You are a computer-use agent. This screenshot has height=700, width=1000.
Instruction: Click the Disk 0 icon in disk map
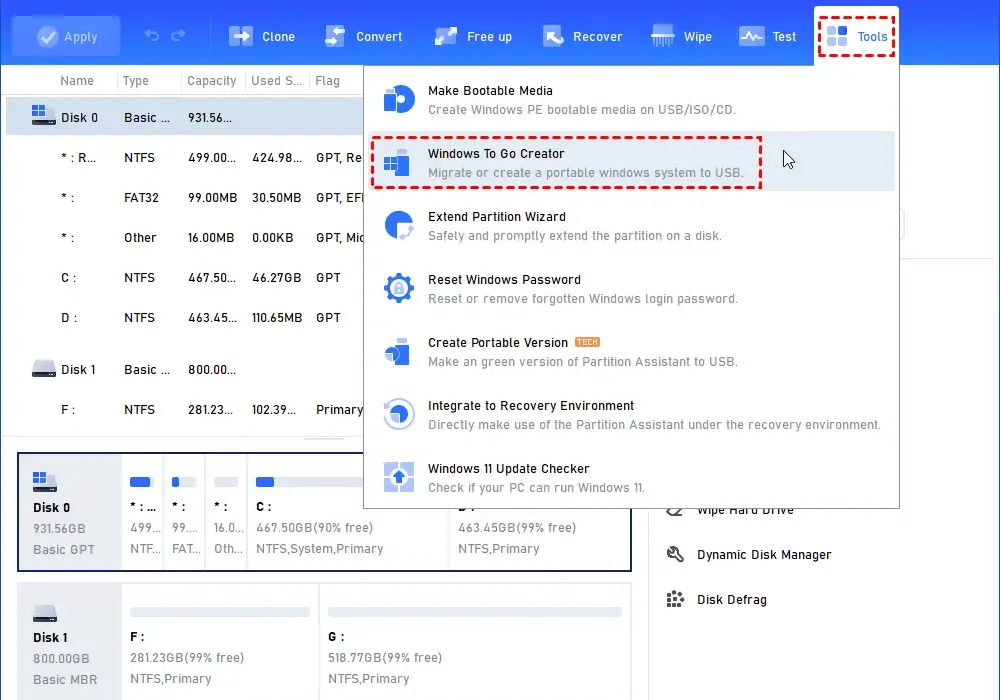click(45, 482)
